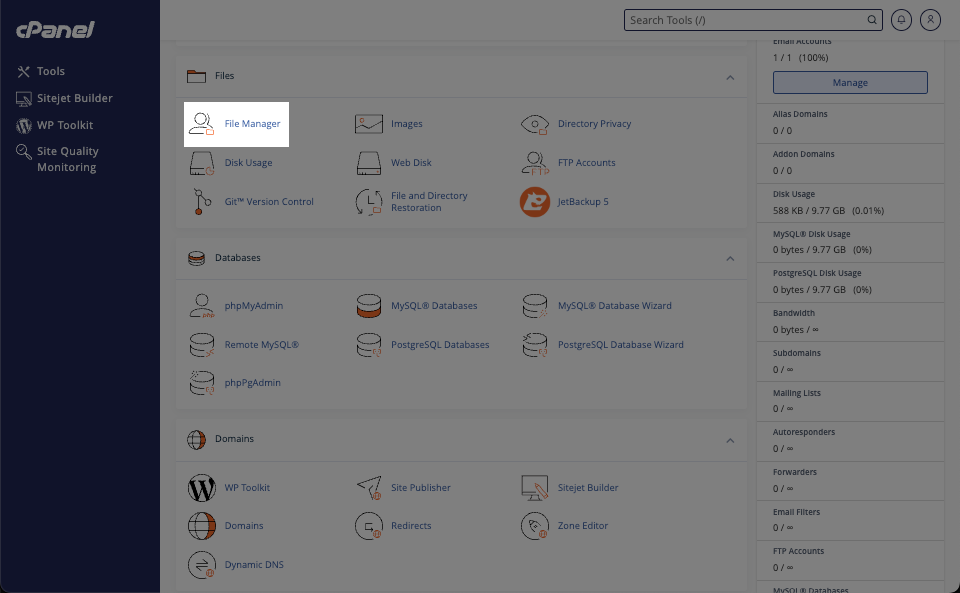This screenshot has width=960, height=593.
Task: Collapse the Files section
Action: 730,77
